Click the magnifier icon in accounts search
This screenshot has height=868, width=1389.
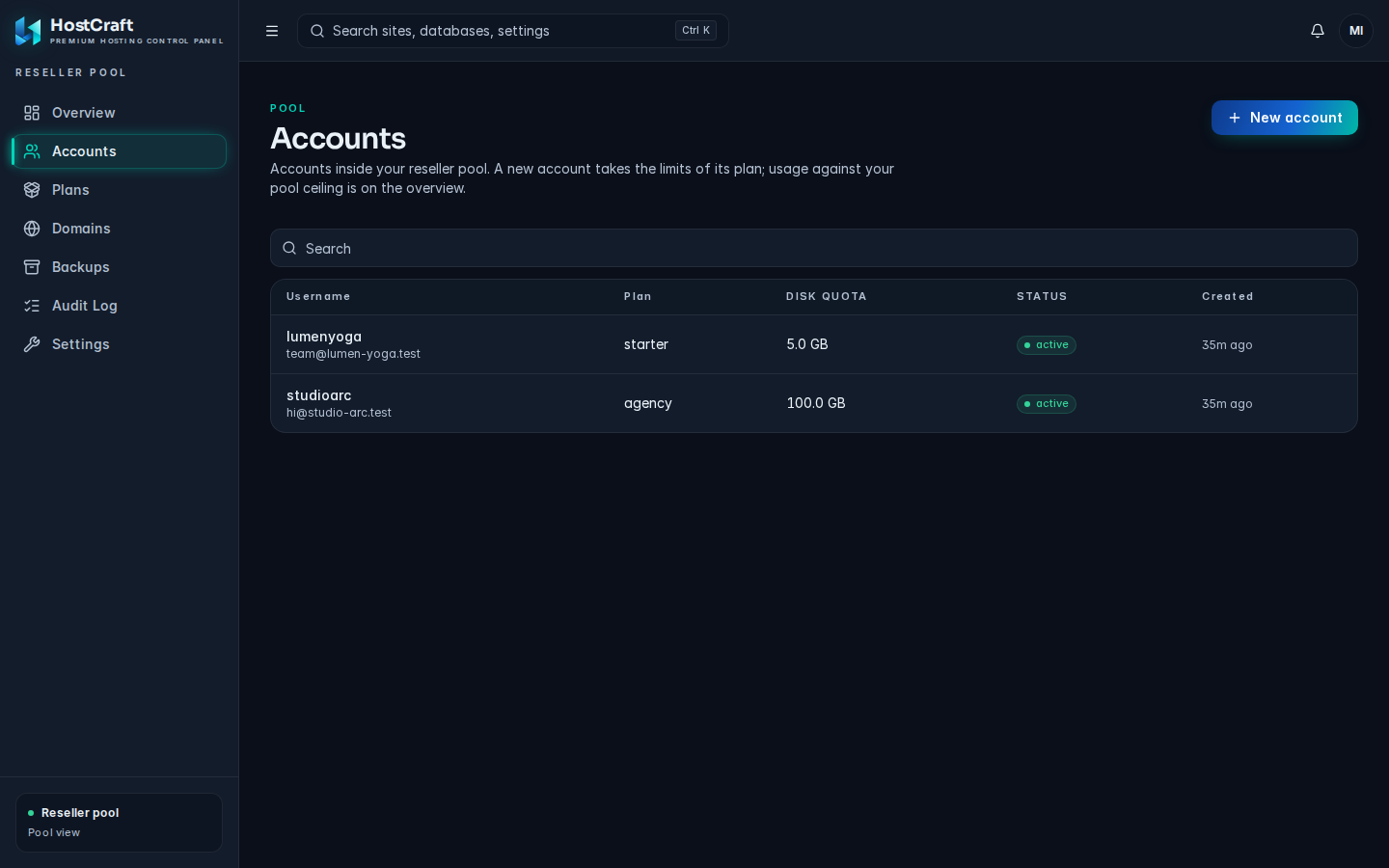(x=289, y=248)
